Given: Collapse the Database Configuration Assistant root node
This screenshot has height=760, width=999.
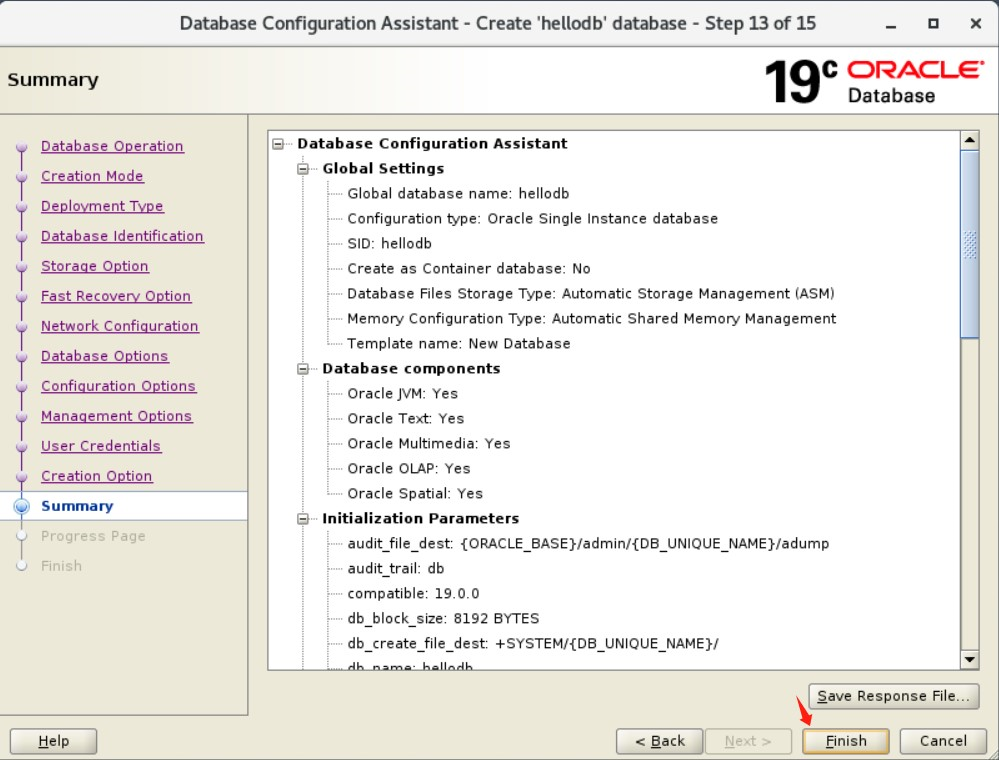Looking at the screenshot, I should coord(278,144).
